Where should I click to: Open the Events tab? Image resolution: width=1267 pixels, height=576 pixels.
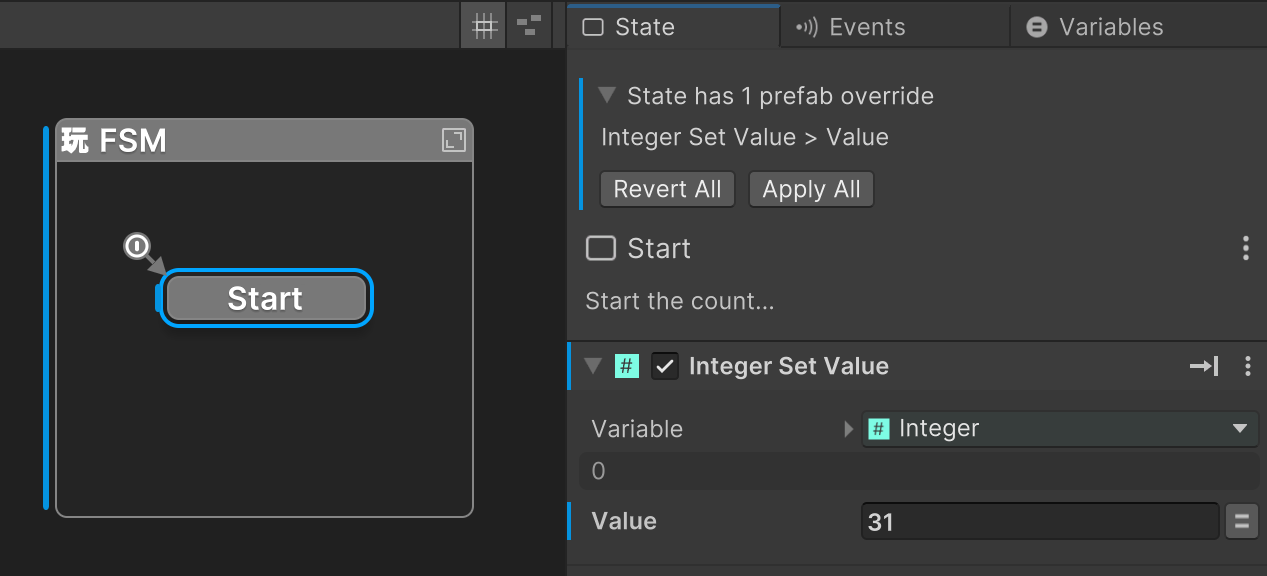(894, 27)
